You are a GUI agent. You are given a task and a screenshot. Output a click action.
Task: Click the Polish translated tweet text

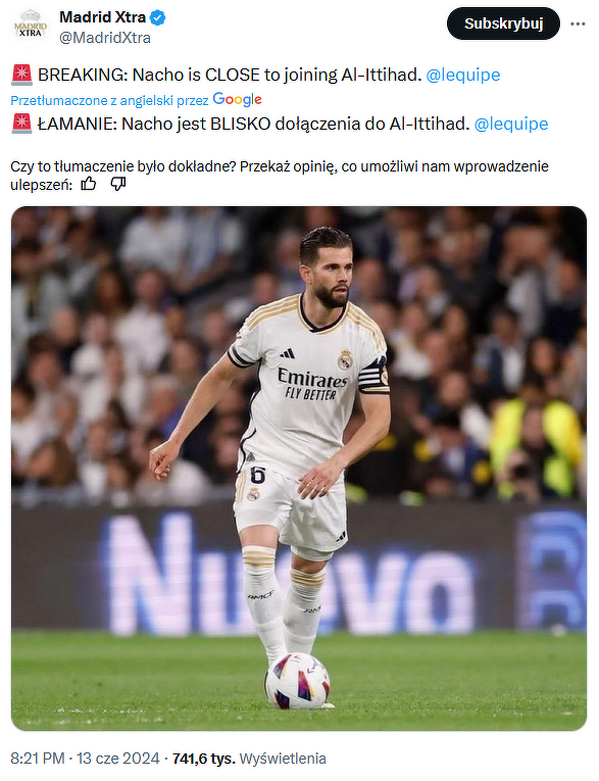tap(253, 124)
